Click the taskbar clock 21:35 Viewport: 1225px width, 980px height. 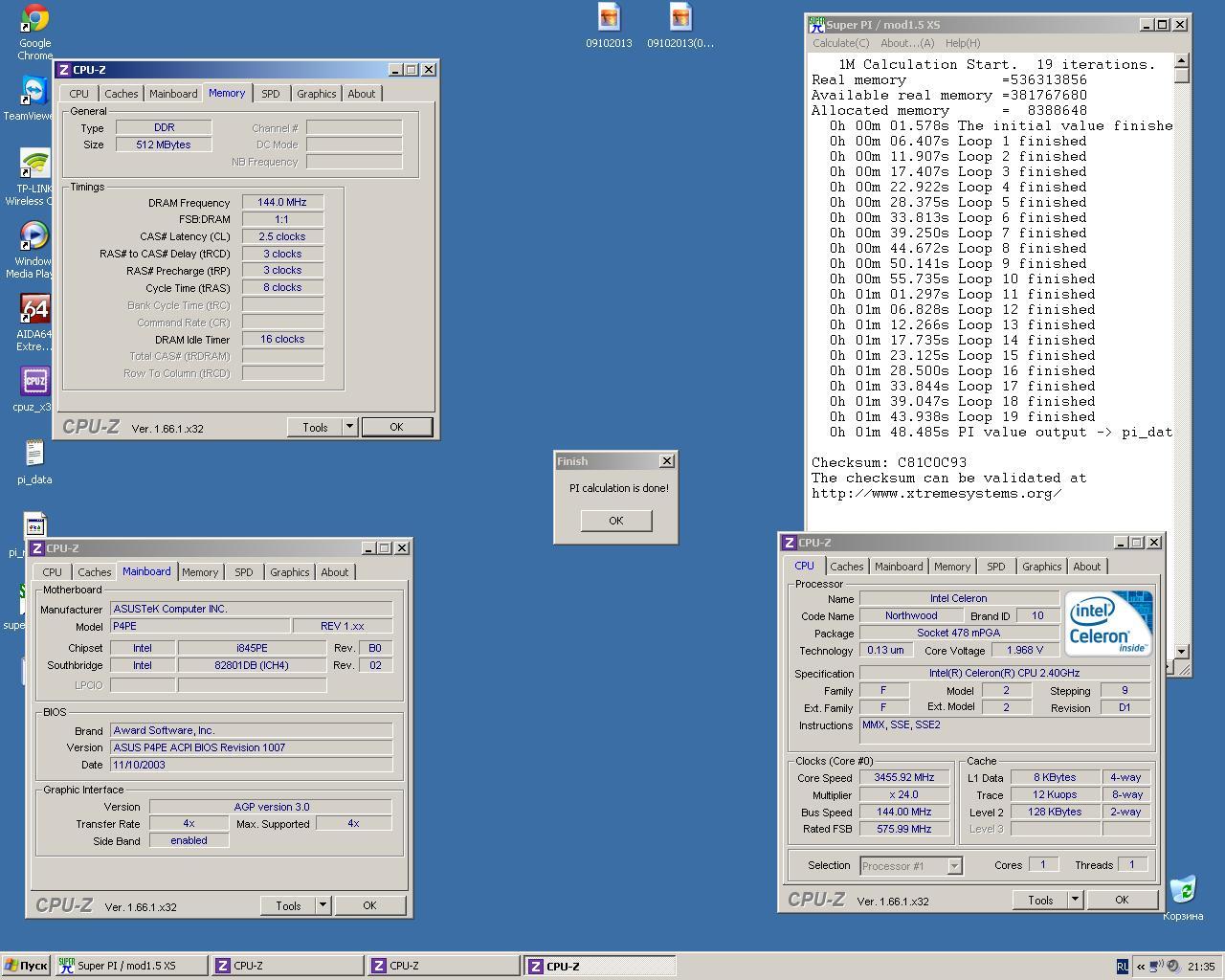click(1201, 967)
